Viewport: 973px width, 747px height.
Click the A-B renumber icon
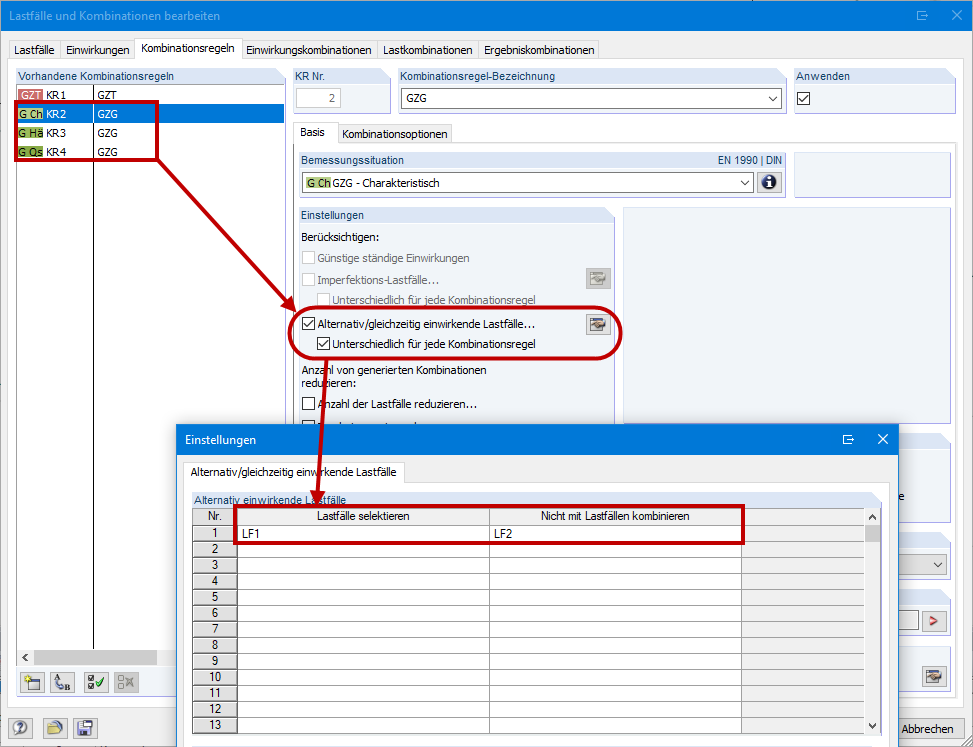coord(61,682)
